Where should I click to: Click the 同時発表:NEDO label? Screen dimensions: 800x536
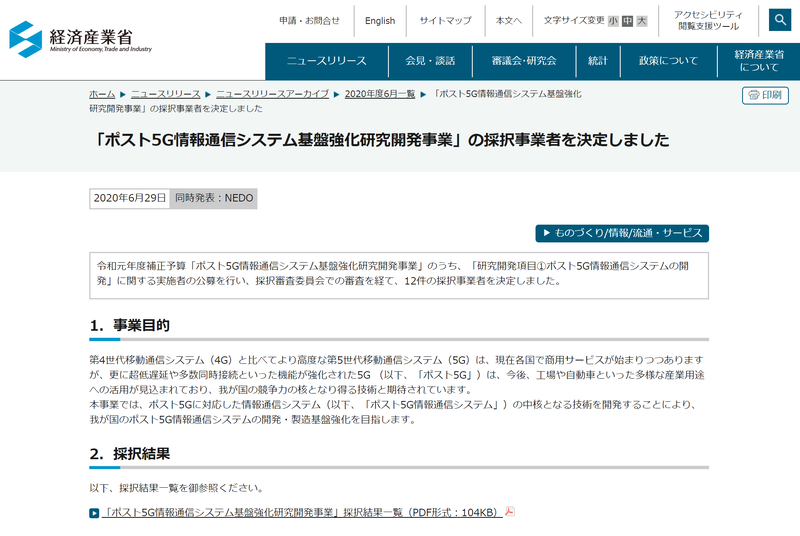coord(214,198)
